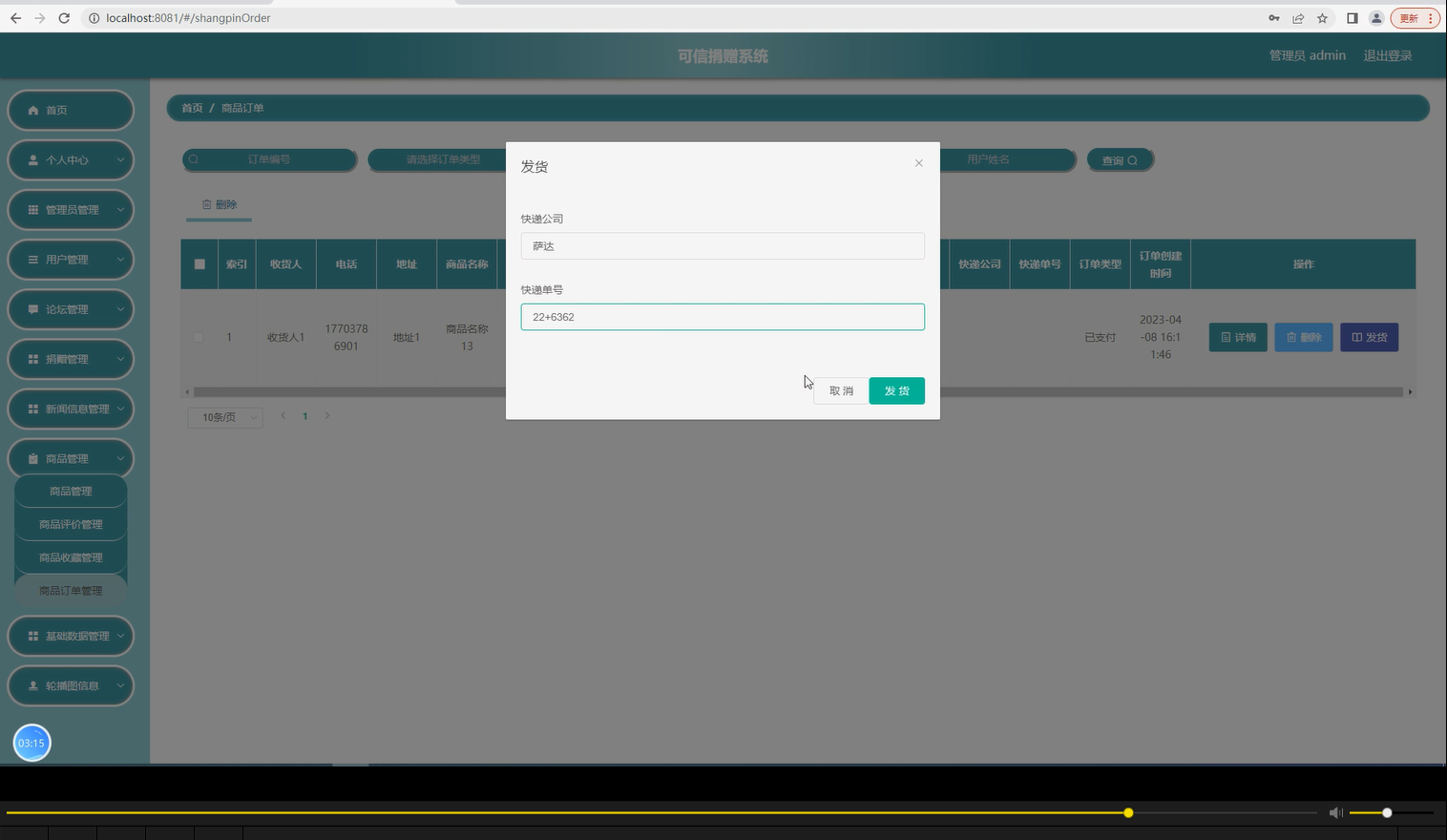Adjust the volume slider handle
Viewport: 1447px width, 840px height.
1387,813
